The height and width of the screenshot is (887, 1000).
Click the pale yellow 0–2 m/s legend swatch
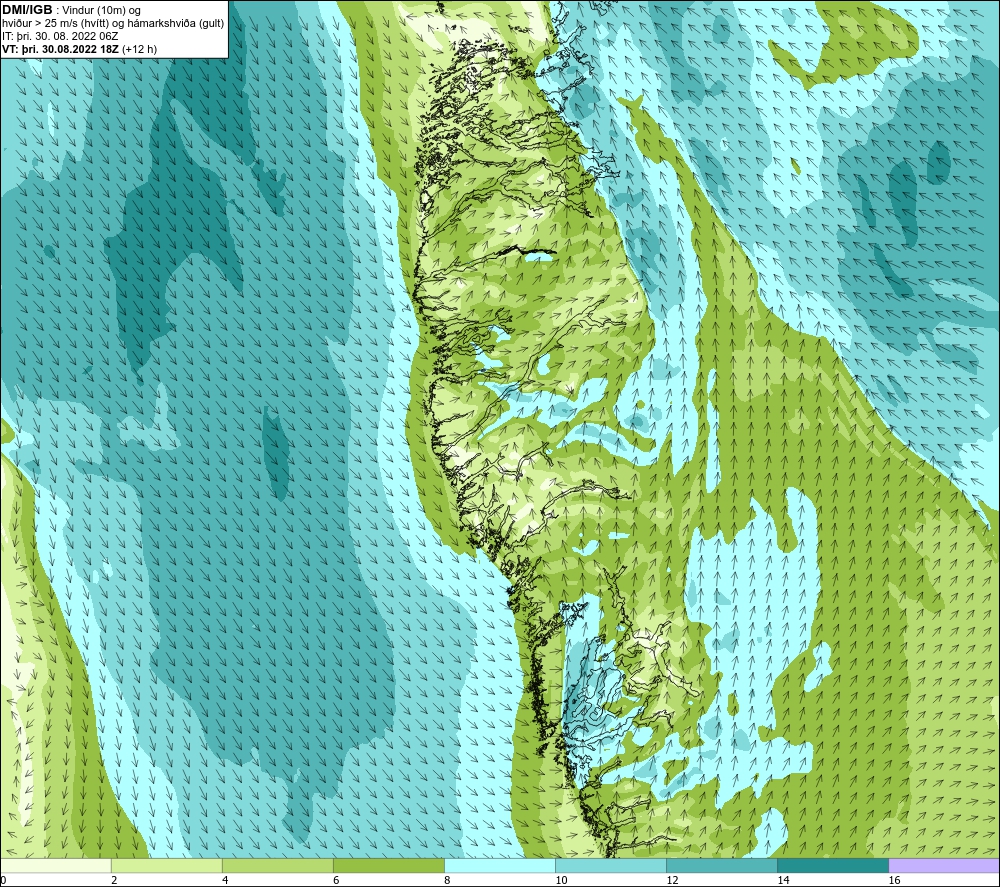point(56,866)
